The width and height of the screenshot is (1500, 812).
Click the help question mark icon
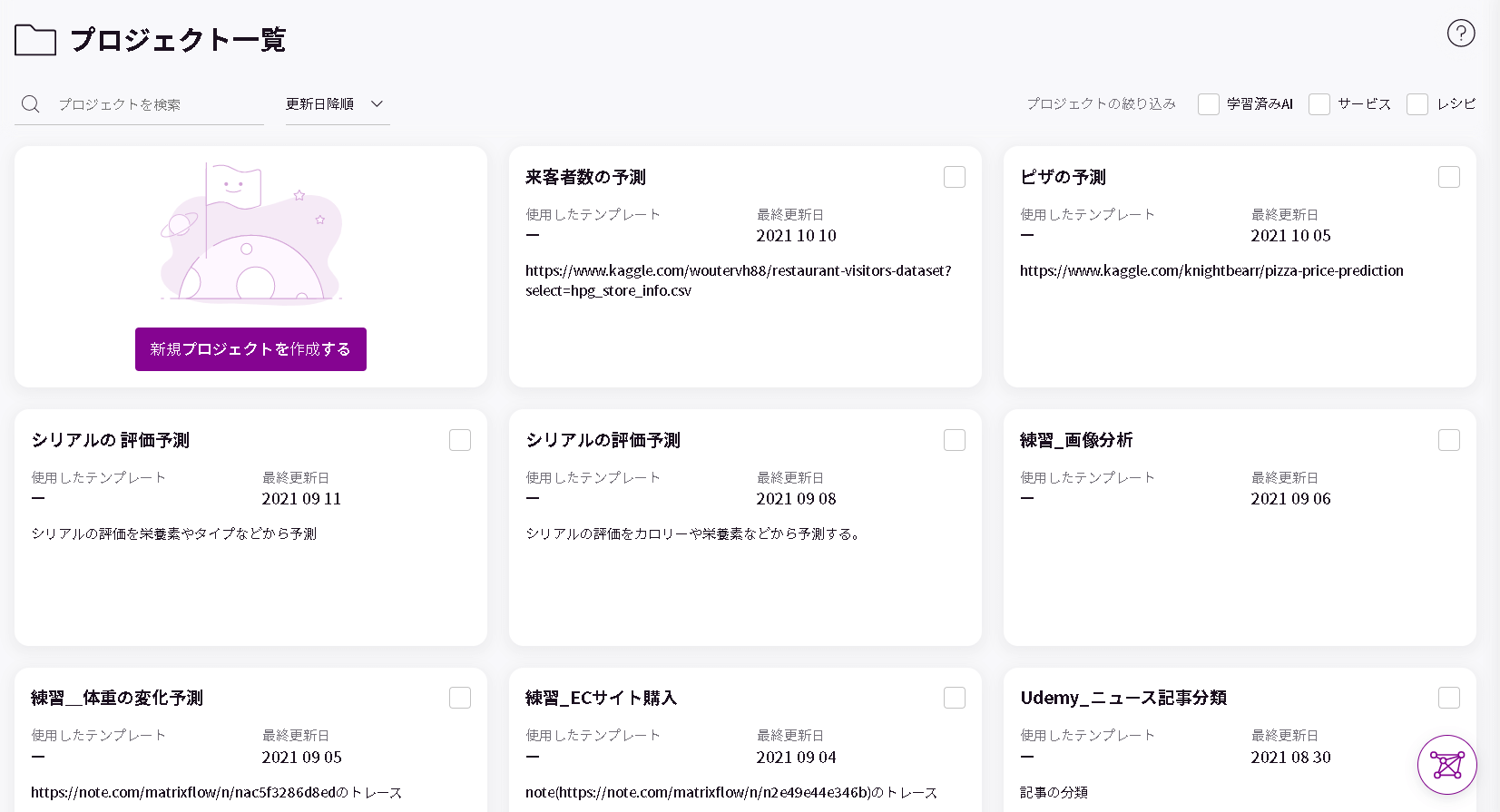(1461, 34)
